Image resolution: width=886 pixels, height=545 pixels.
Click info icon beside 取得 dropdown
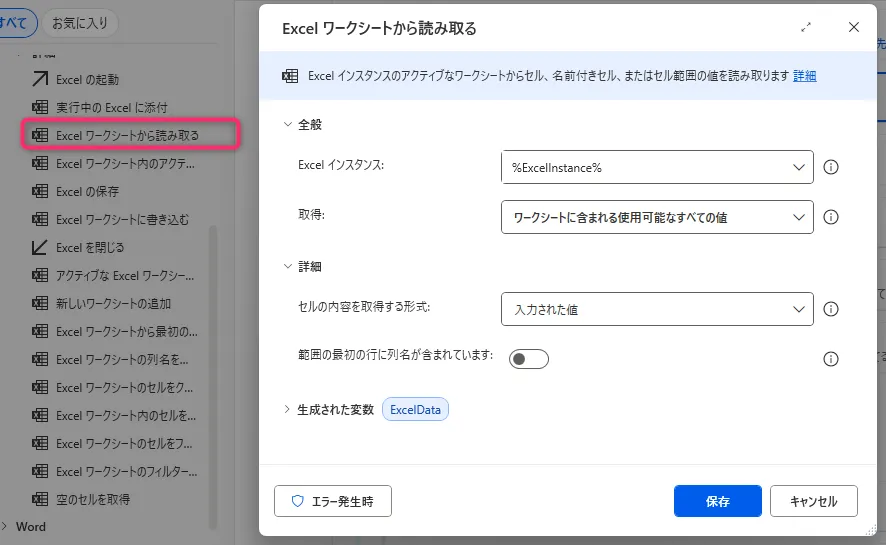830,217
